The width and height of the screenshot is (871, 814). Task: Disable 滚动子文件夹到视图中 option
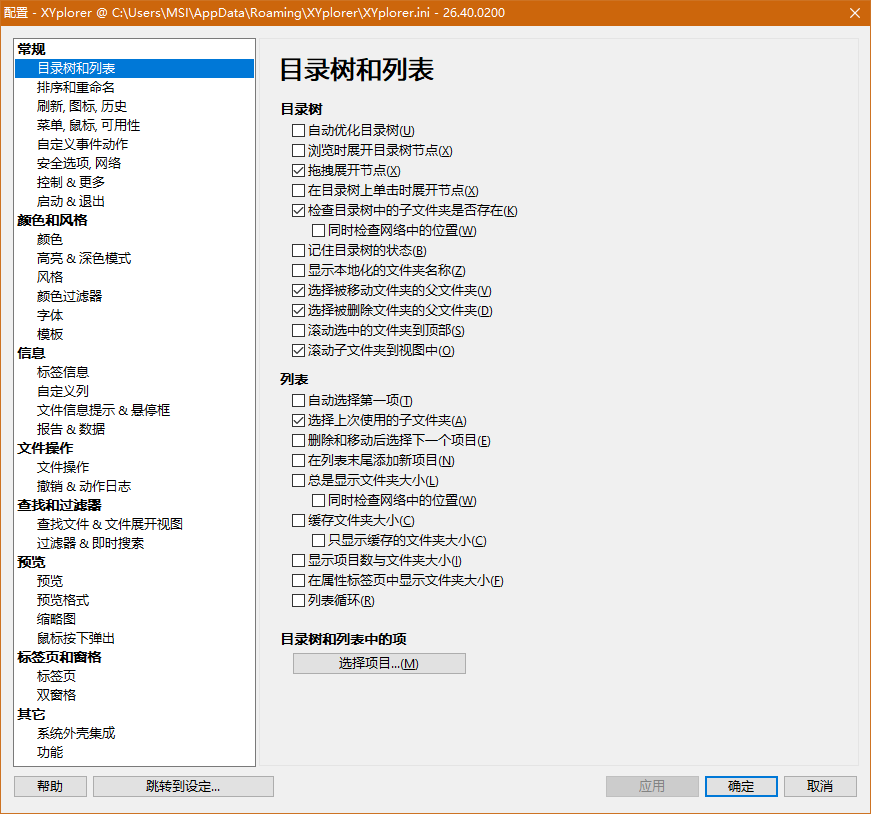point(297,350)
